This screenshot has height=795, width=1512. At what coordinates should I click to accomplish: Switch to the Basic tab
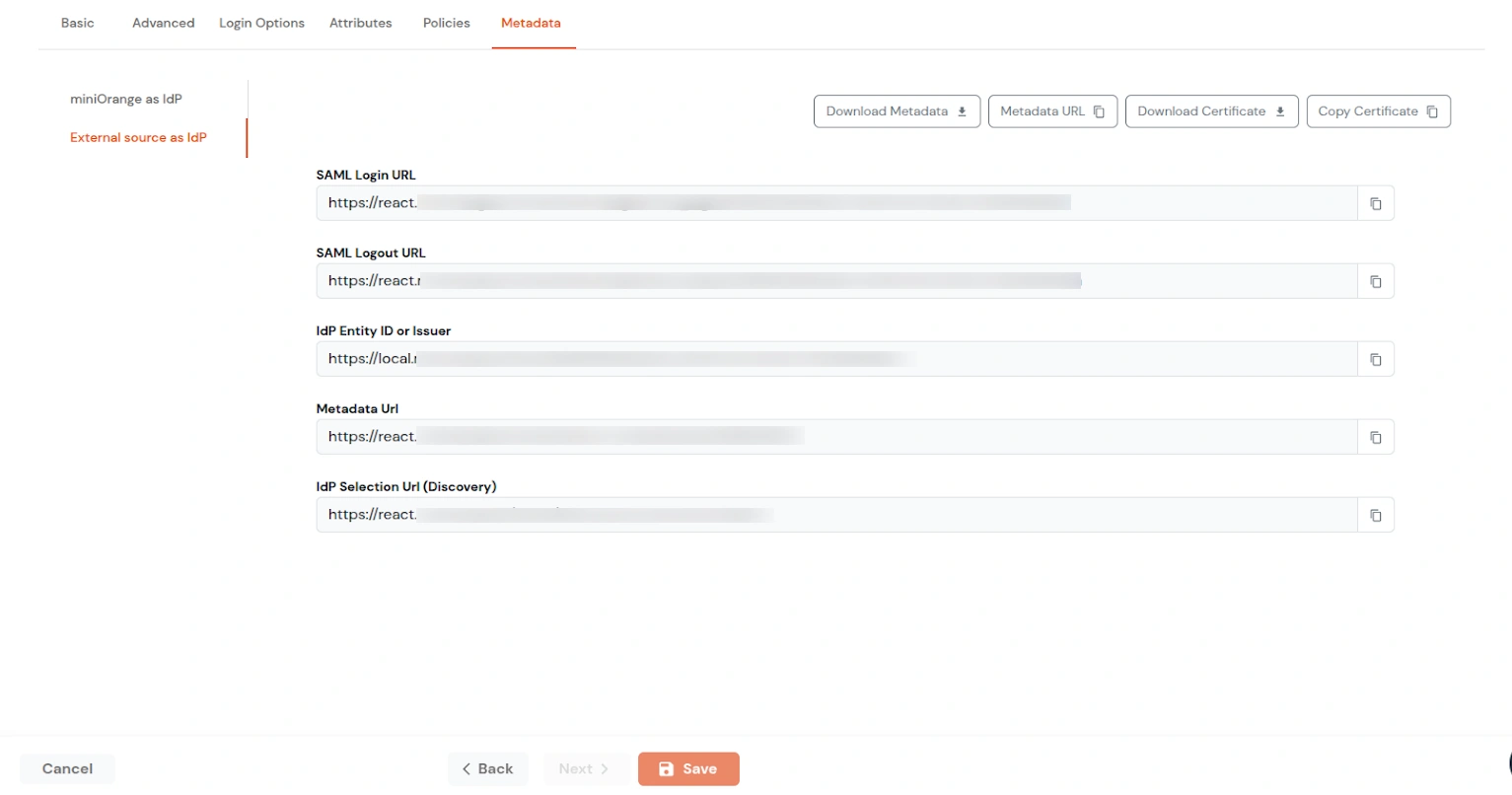coord(77,23)
